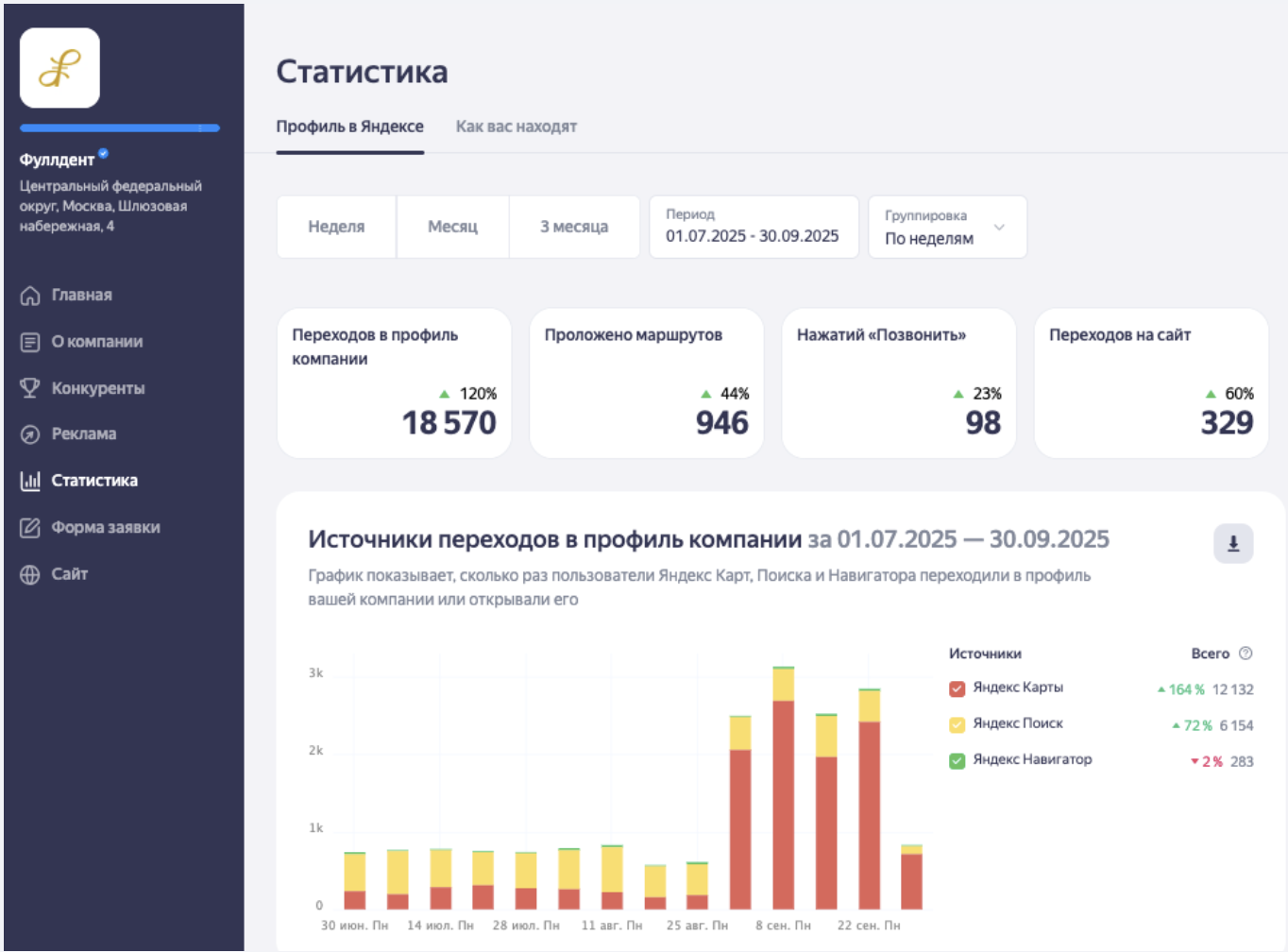Click the Источники legend header

pos(985,654)
